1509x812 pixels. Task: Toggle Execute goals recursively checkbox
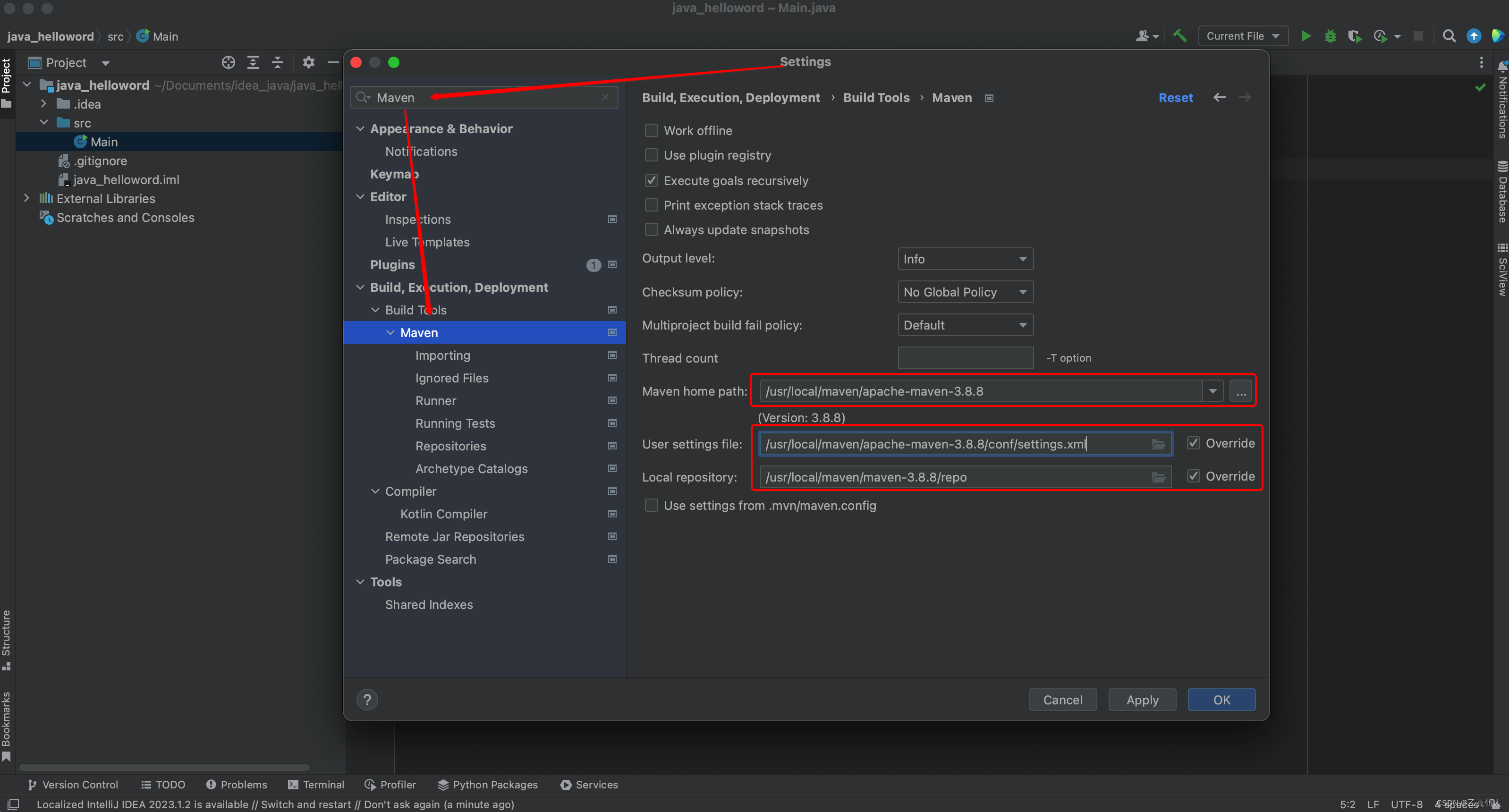pos(650,180)
